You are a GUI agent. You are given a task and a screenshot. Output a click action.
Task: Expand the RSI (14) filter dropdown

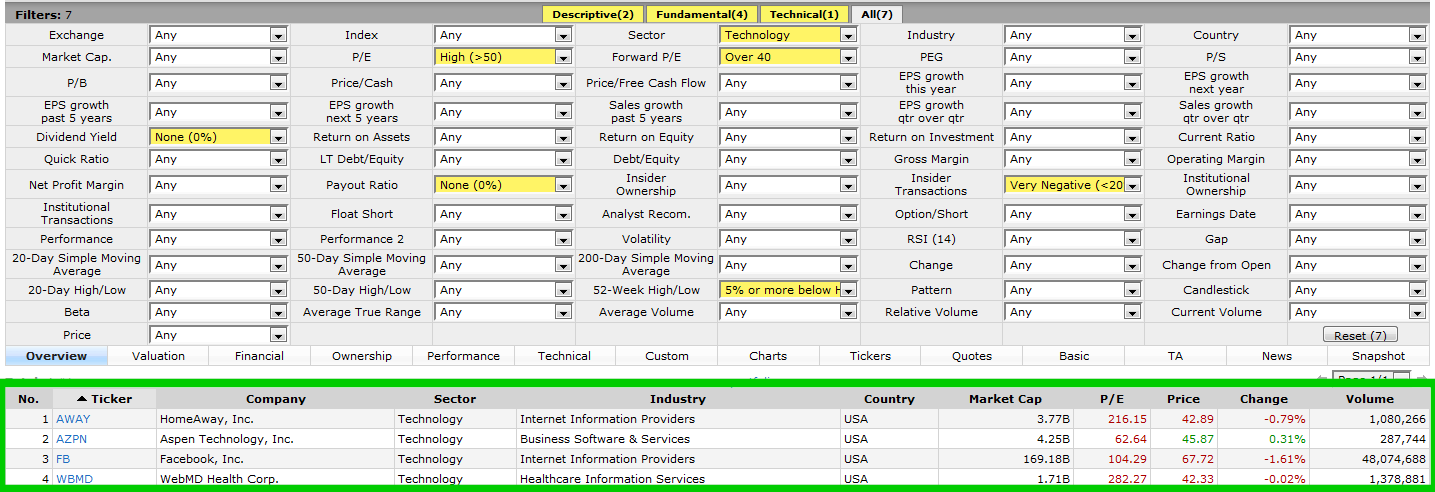(x=1073, y=239)
